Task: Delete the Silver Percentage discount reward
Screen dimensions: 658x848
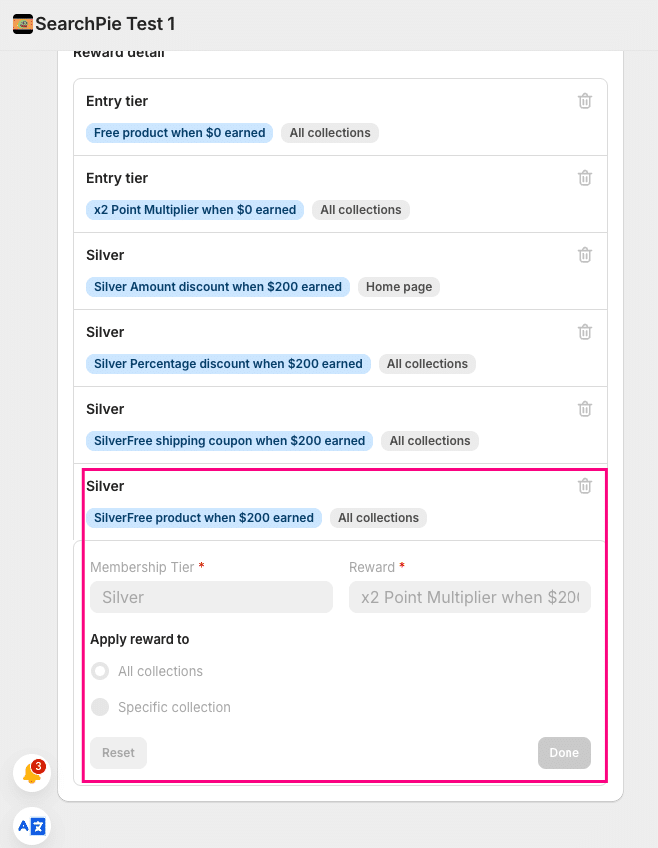Action: (x=585, y=332)
